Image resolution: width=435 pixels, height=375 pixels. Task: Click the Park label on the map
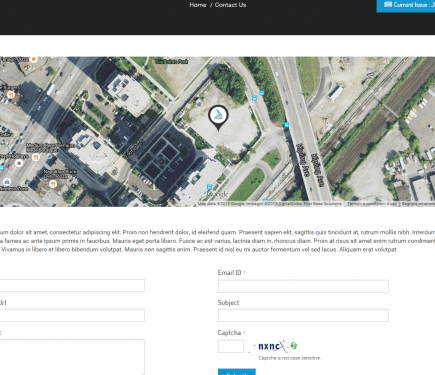[x=172, y=62]
